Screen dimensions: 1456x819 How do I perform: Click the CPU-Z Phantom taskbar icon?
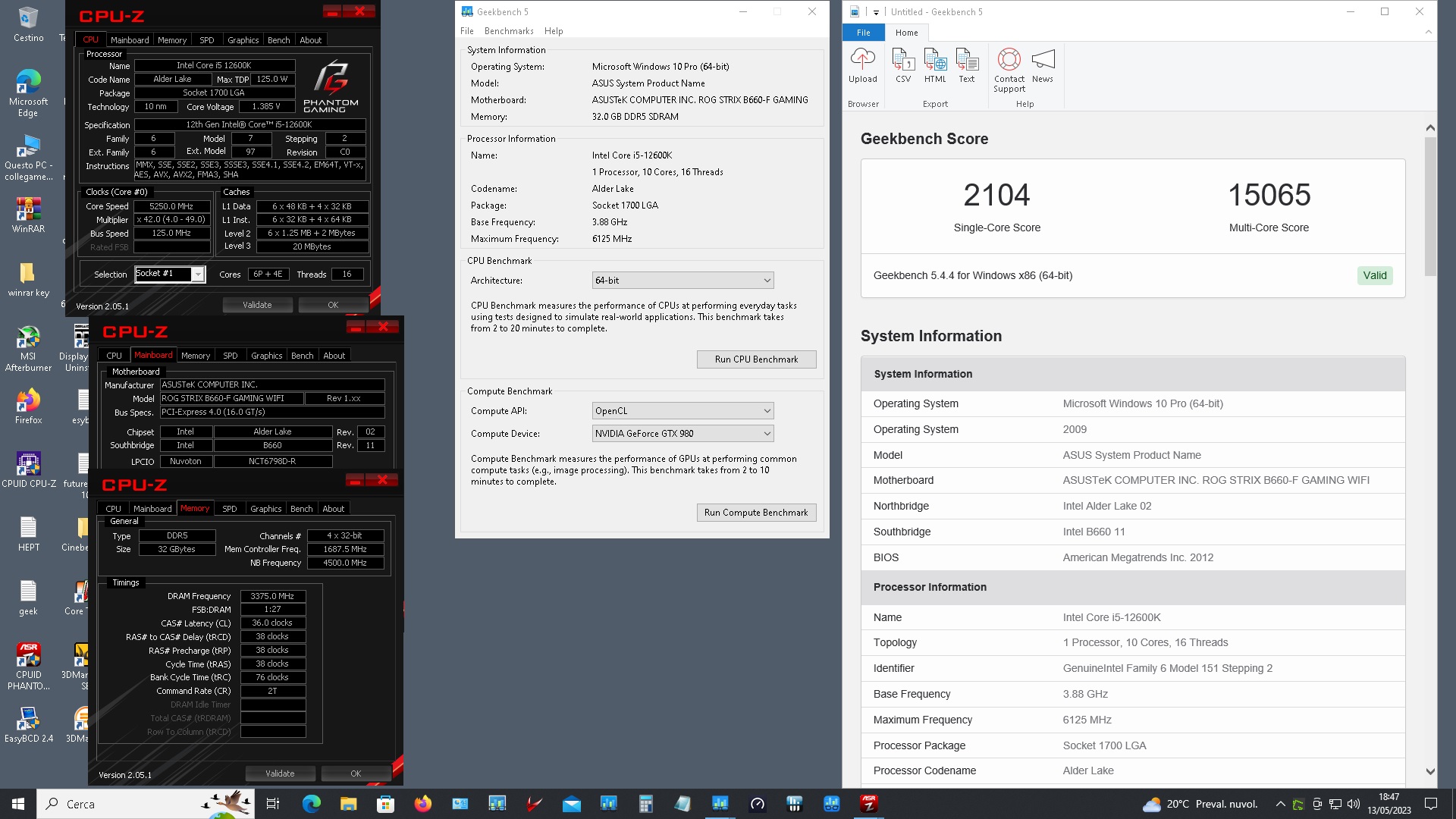pyautogui.click(x=868, y=804)
